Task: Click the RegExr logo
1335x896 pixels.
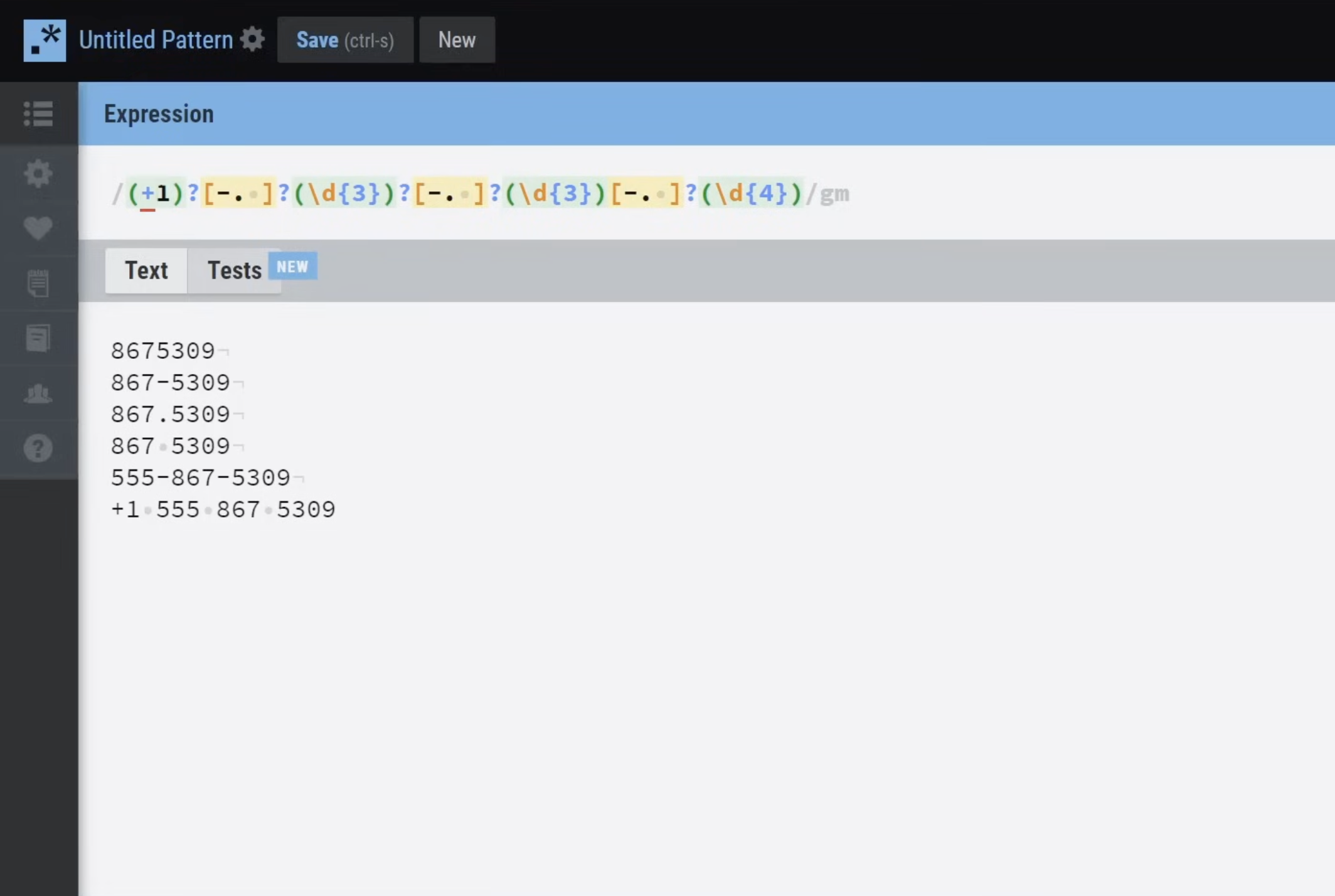Action: [x=45, y=40]
